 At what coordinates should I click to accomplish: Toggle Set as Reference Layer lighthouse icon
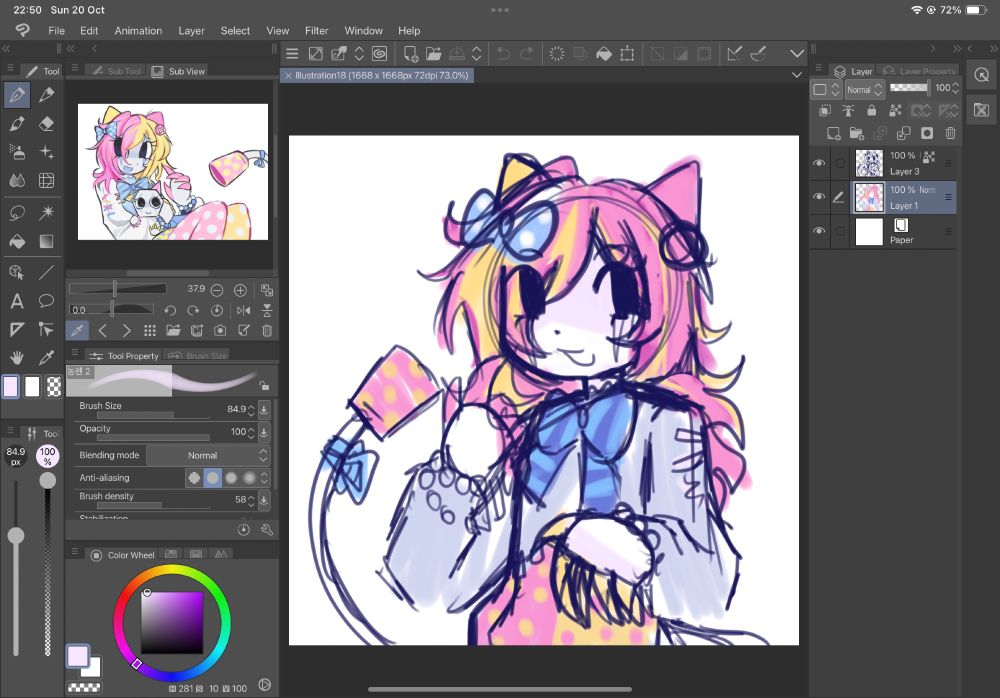[x=848, y=110]
